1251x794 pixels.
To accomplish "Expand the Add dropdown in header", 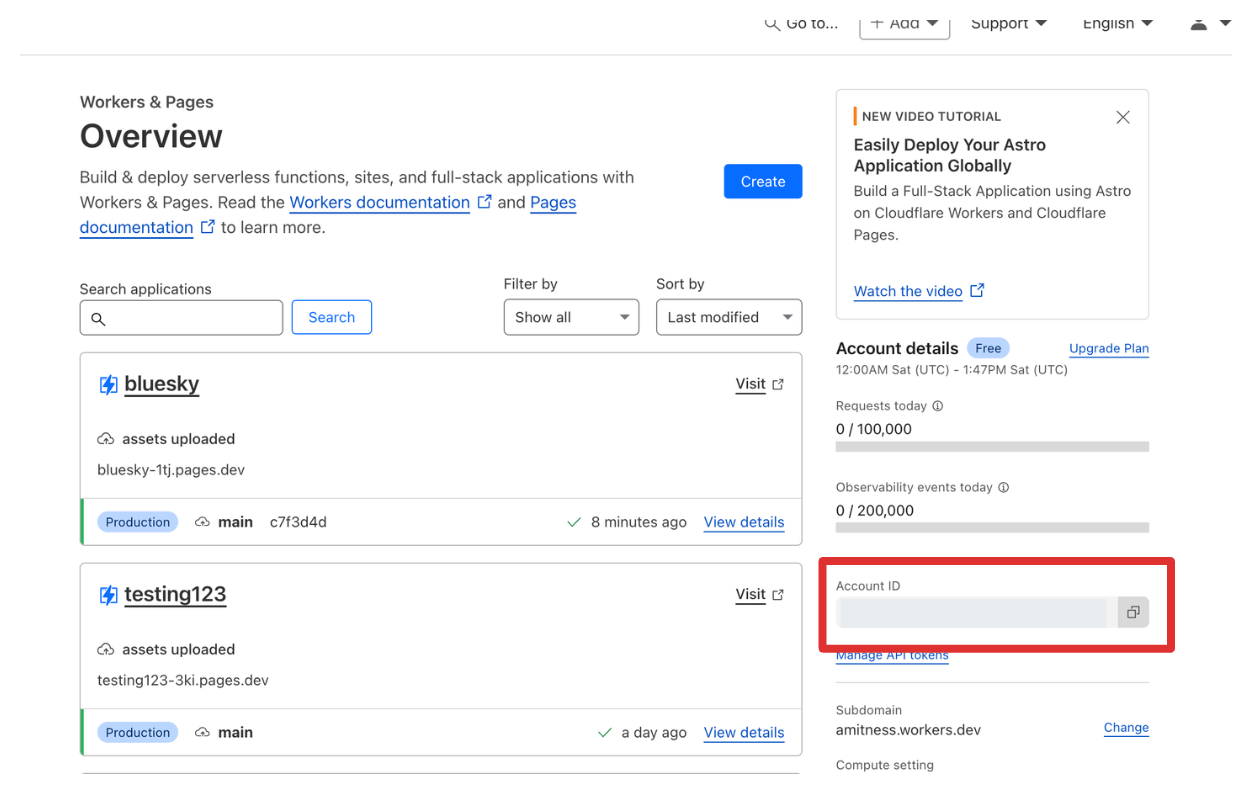I will coord(904,24).
